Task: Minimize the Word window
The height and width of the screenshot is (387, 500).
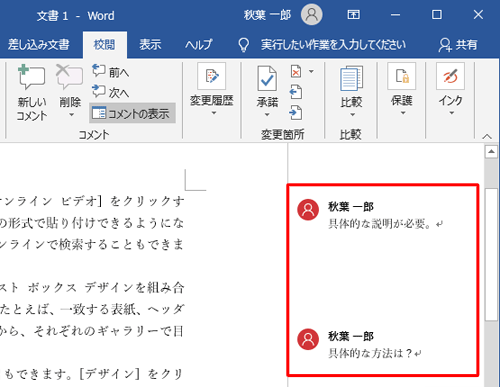Action: (395, 15)
